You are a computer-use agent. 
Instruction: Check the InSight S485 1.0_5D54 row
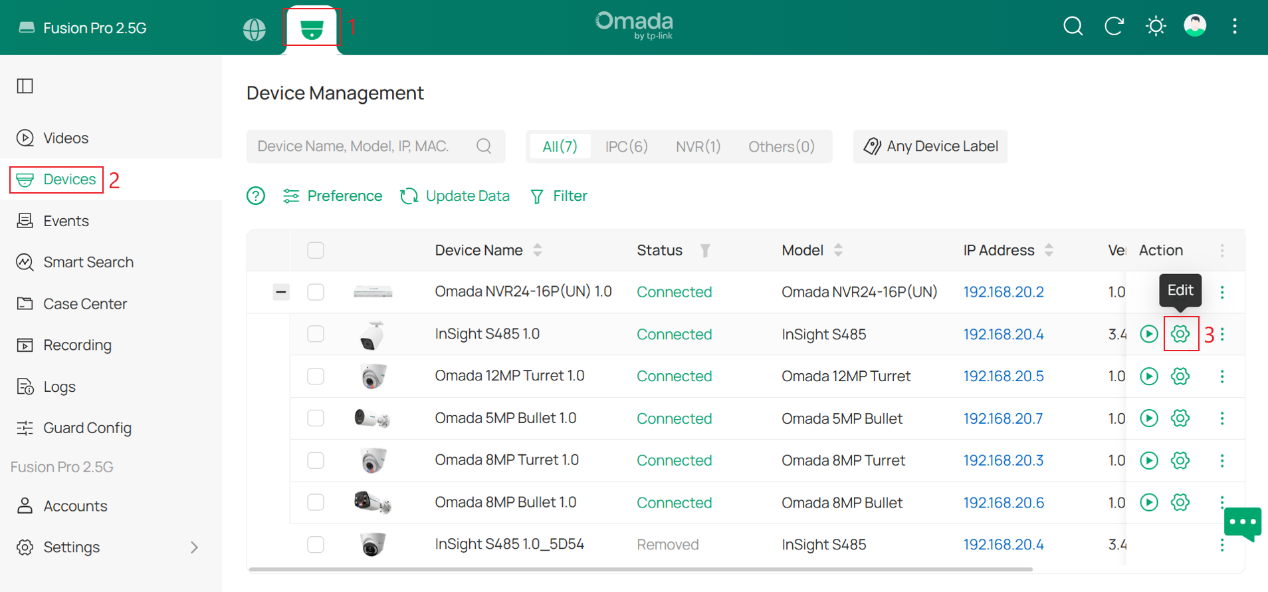point(316,545)
